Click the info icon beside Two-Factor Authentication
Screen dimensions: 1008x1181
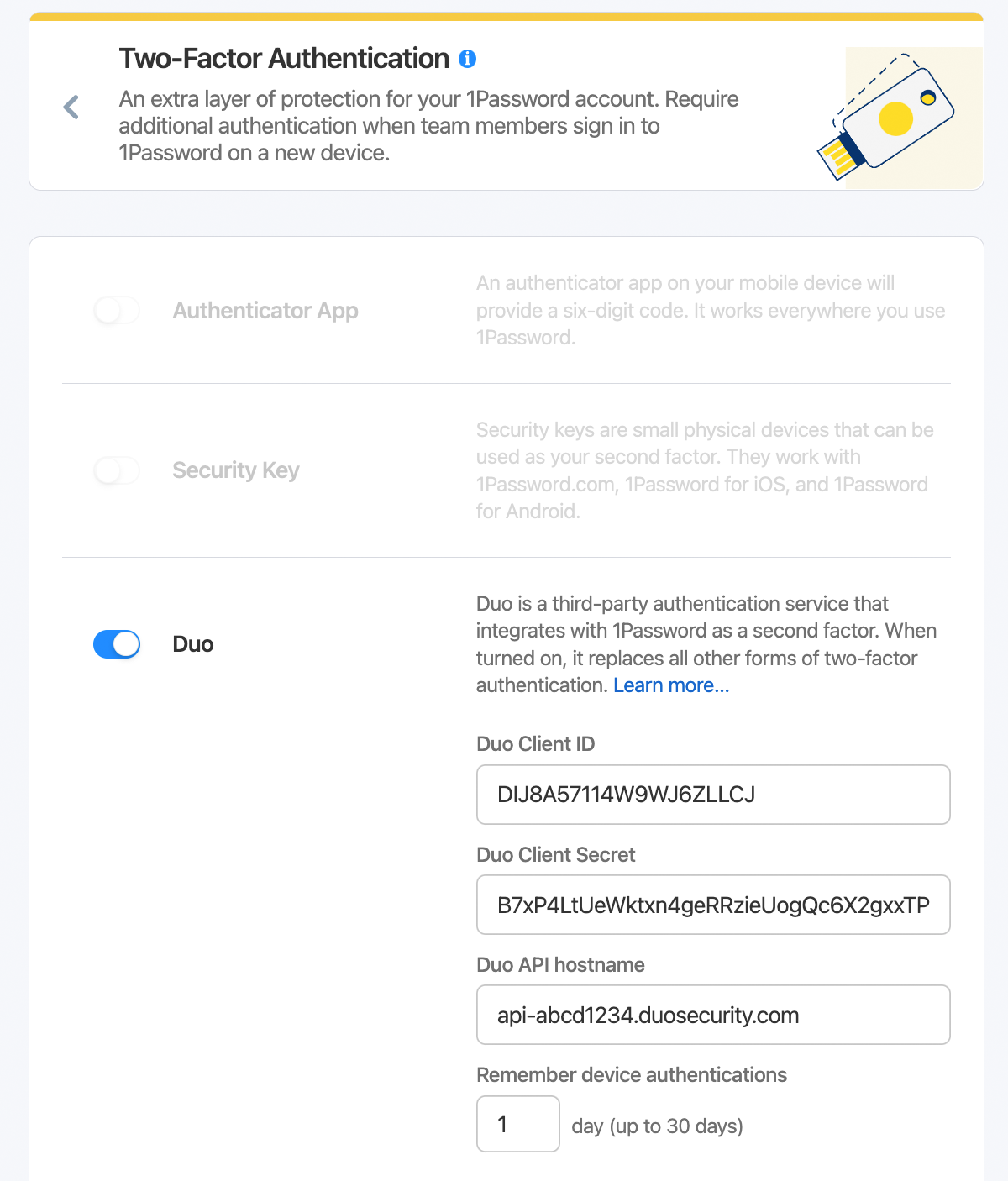pyautogui.click(x=468, y=59)
